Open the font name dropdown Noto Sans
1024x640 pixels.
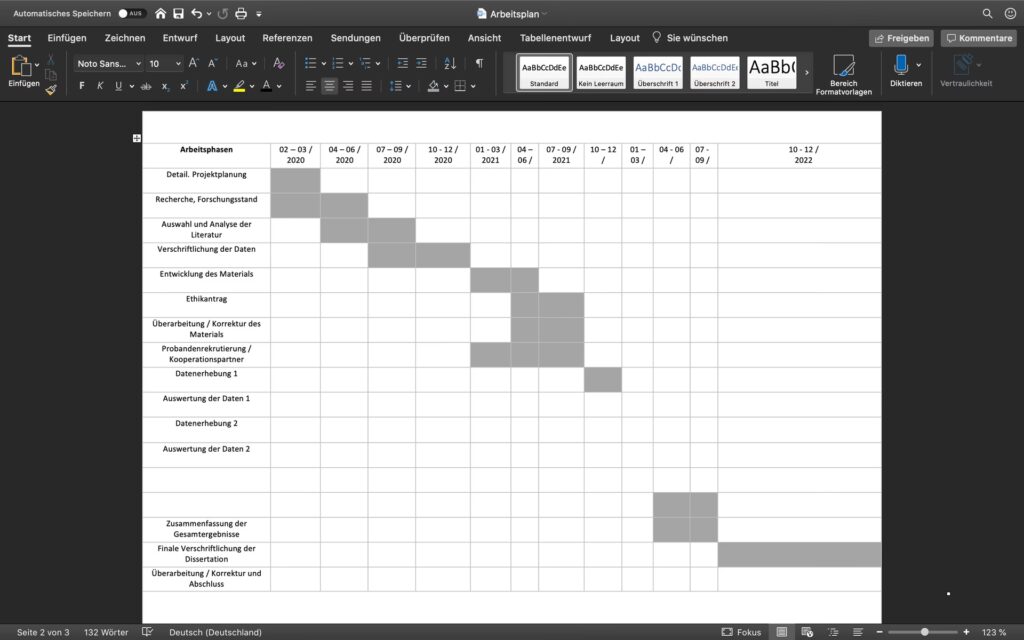coord(106,64)
